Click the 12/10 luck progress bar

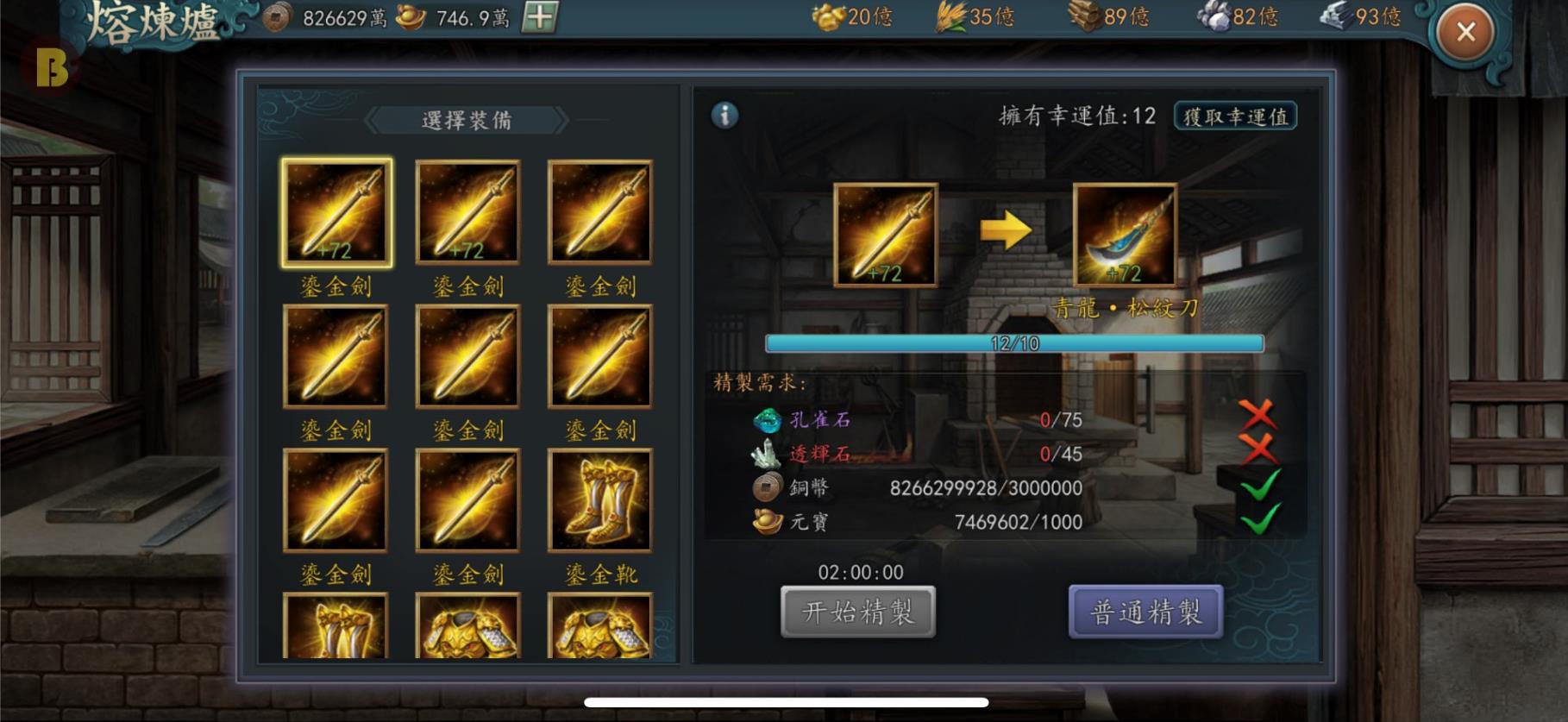click(1015, 343)
